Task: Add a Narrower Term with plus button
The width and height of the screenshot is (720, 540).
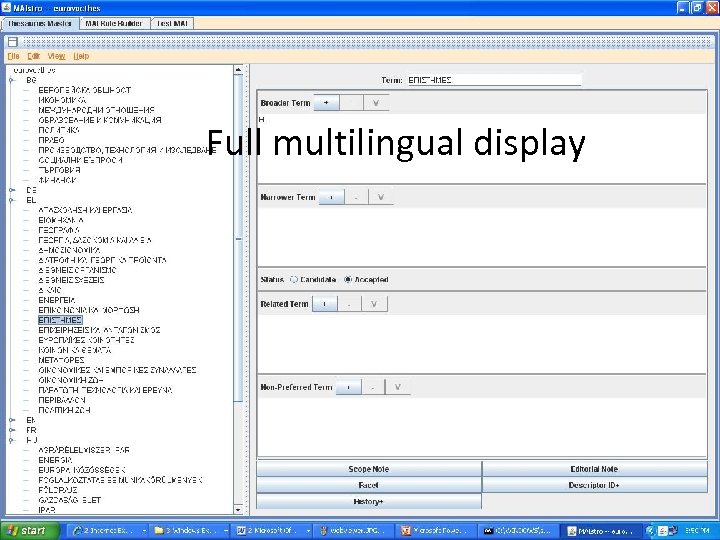Action: [x=331, y=197]
